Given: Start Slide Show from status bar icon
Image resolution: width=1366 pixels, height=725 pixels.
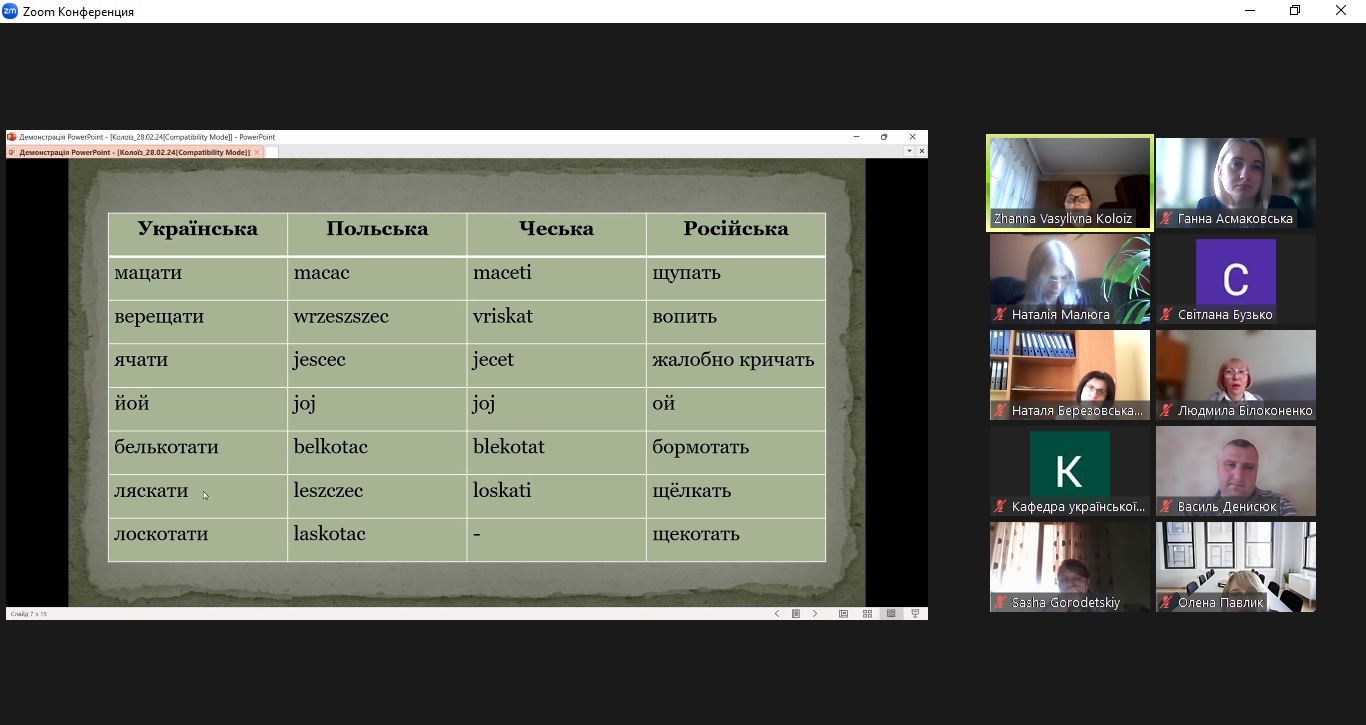Looking at the screenshot, I should [914, 614].
